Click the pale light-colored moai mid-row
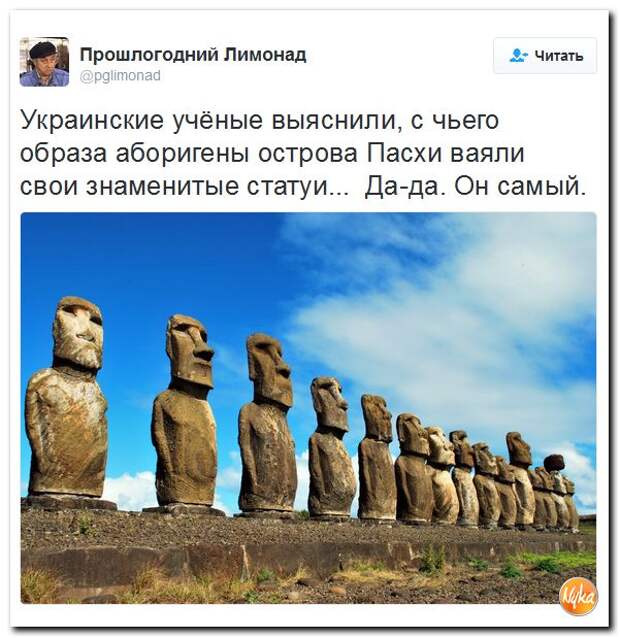Screen dimensions: 620x638 [x=442, y=476]
